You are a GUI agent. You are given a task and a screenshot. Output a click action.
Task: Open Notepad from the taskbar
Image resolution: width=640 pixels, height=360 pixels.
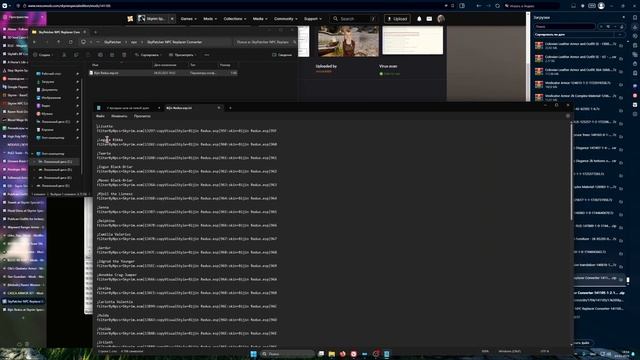point(387,354)
